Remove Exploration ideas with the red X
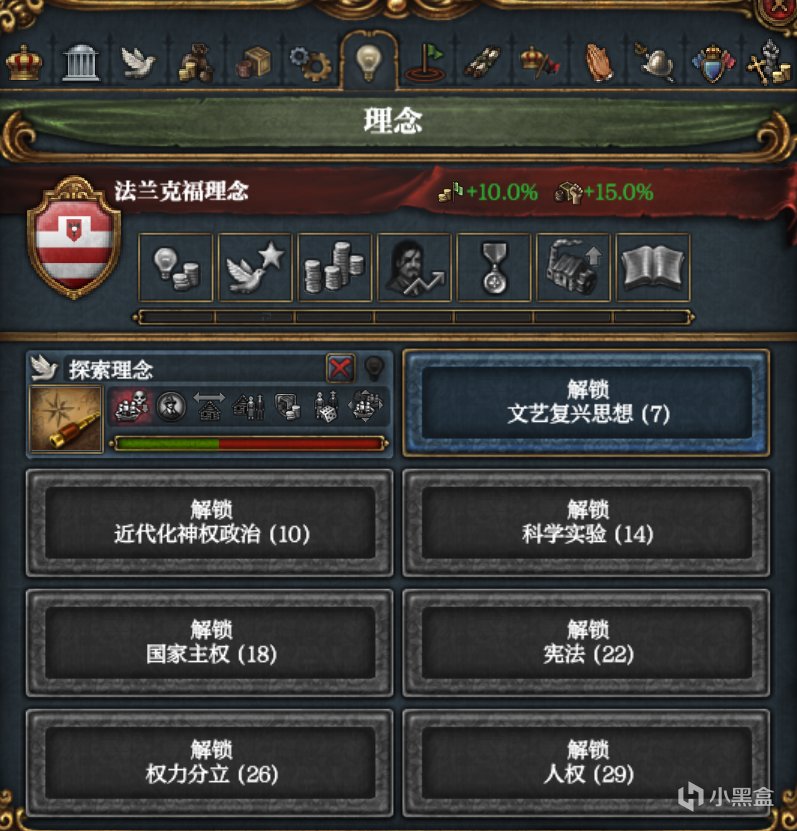The width and height of the screenshot is (797, 831). pos(340,367)
